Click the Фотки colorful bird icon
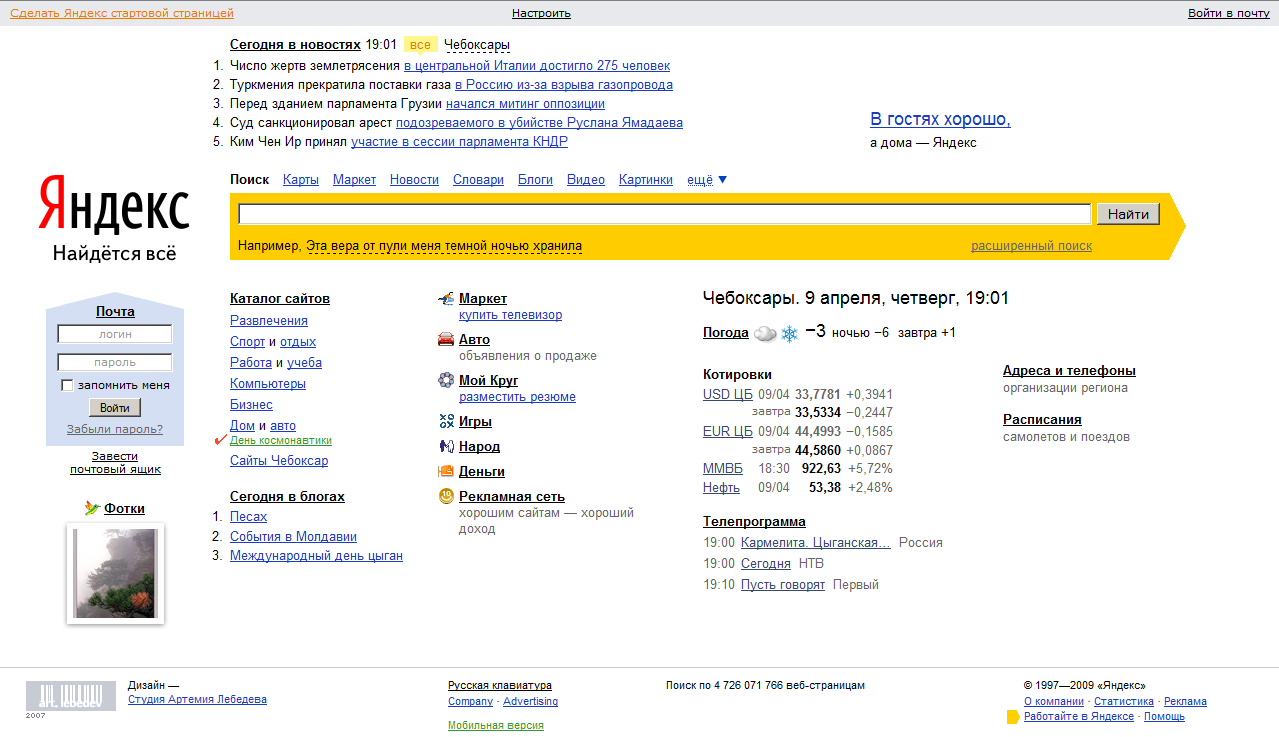 tap(92, 508)
